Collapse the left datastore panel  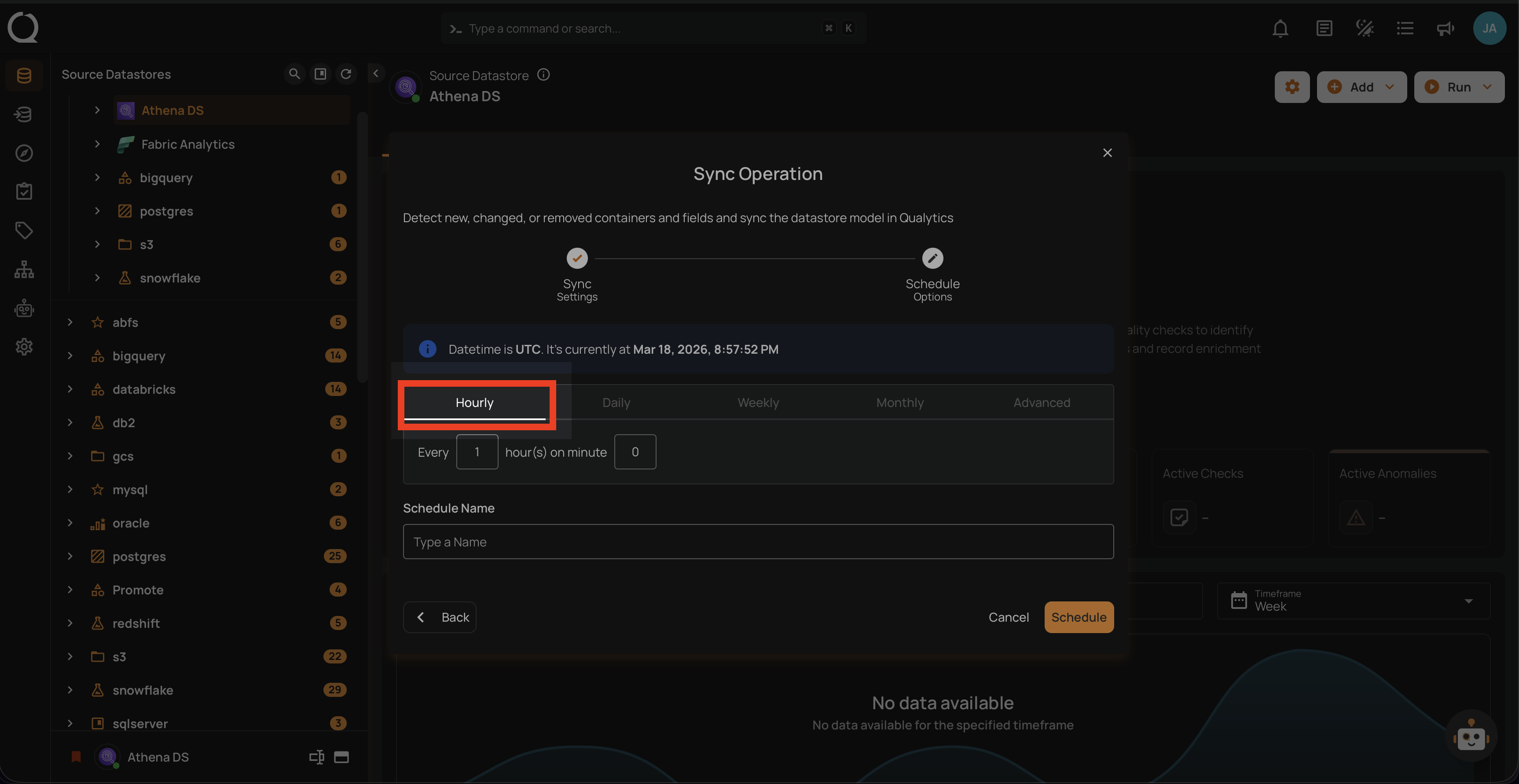click(x=376, y=73)
